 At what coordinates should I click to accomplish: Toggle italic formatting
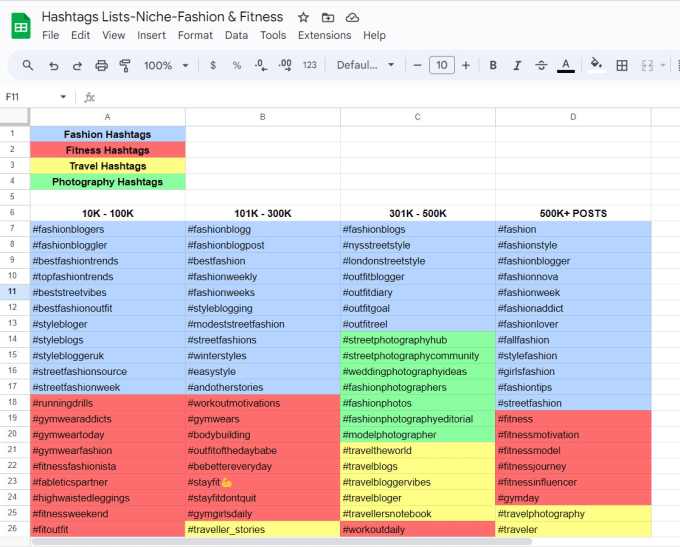tap(517, 66)
